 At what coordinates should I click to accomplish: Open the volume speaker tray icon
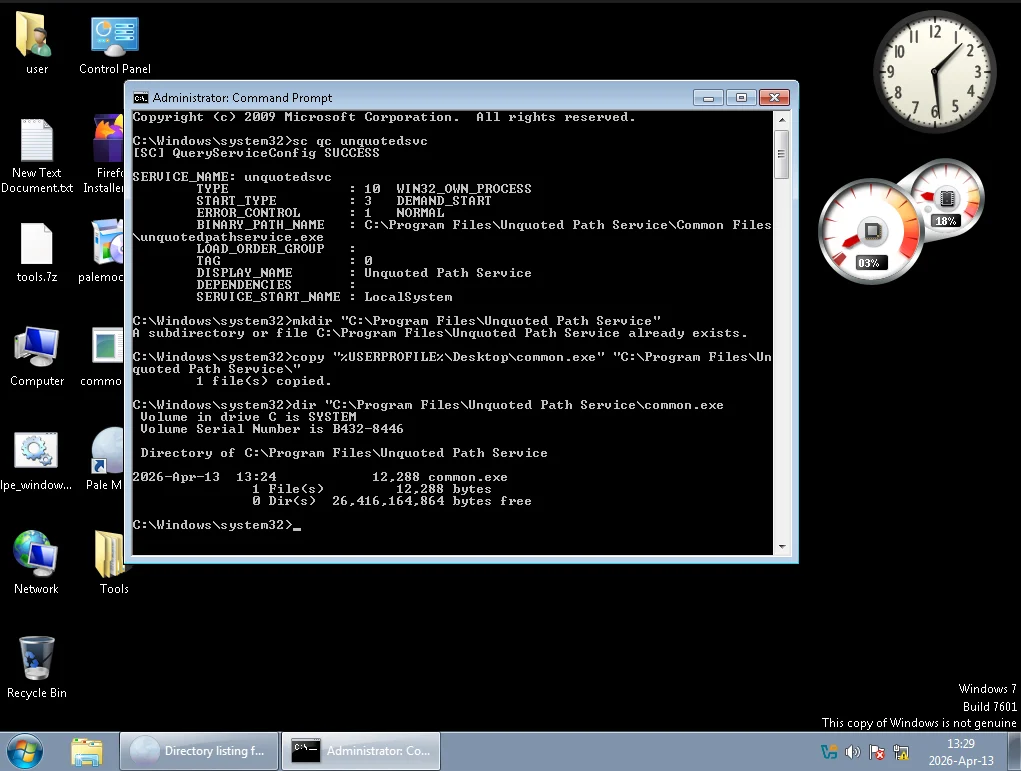[x=852, y=752]
